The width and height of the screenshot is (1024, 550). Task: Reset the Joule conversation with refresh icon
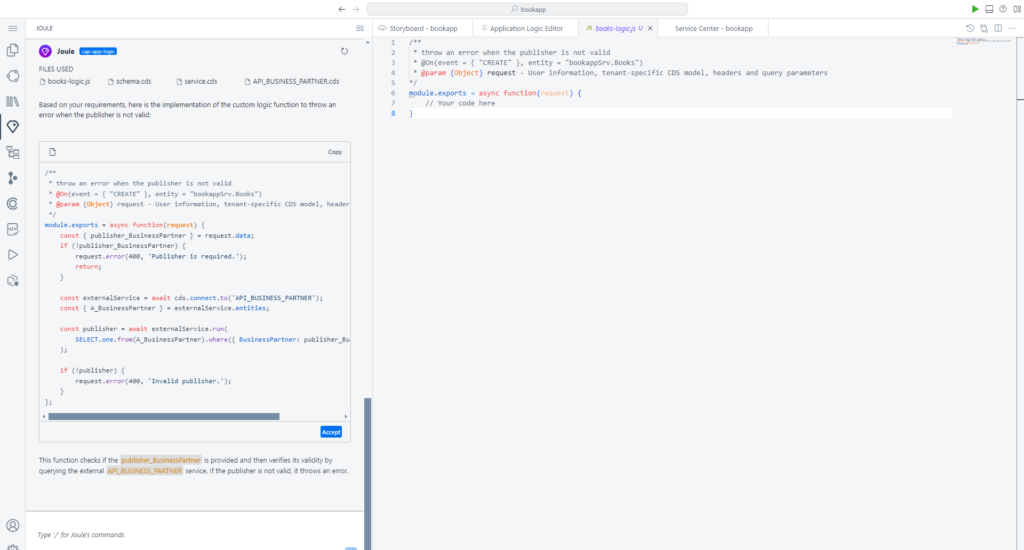[x=344, y=51]
